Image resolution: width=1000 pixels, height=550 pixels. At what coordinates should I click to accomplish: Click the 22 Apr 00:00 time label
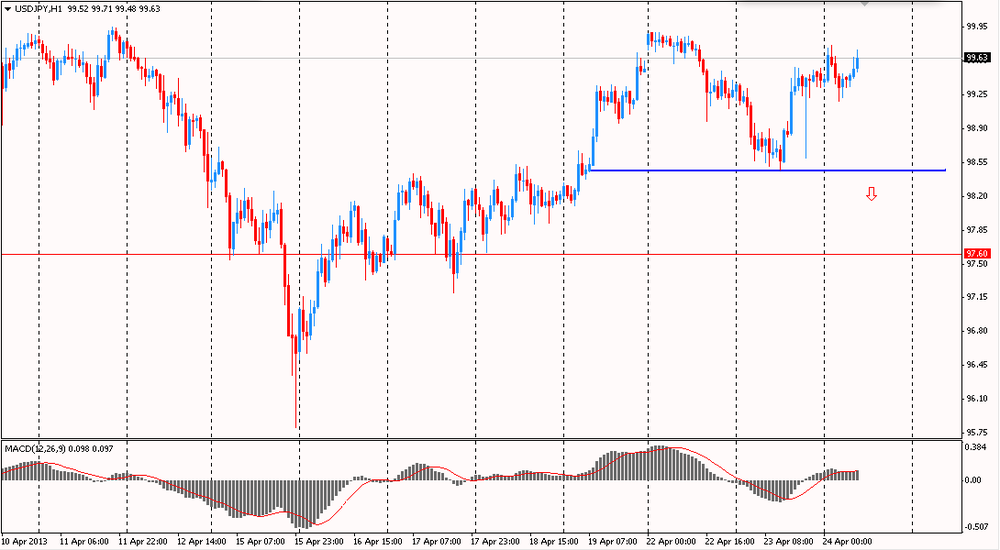672,542
